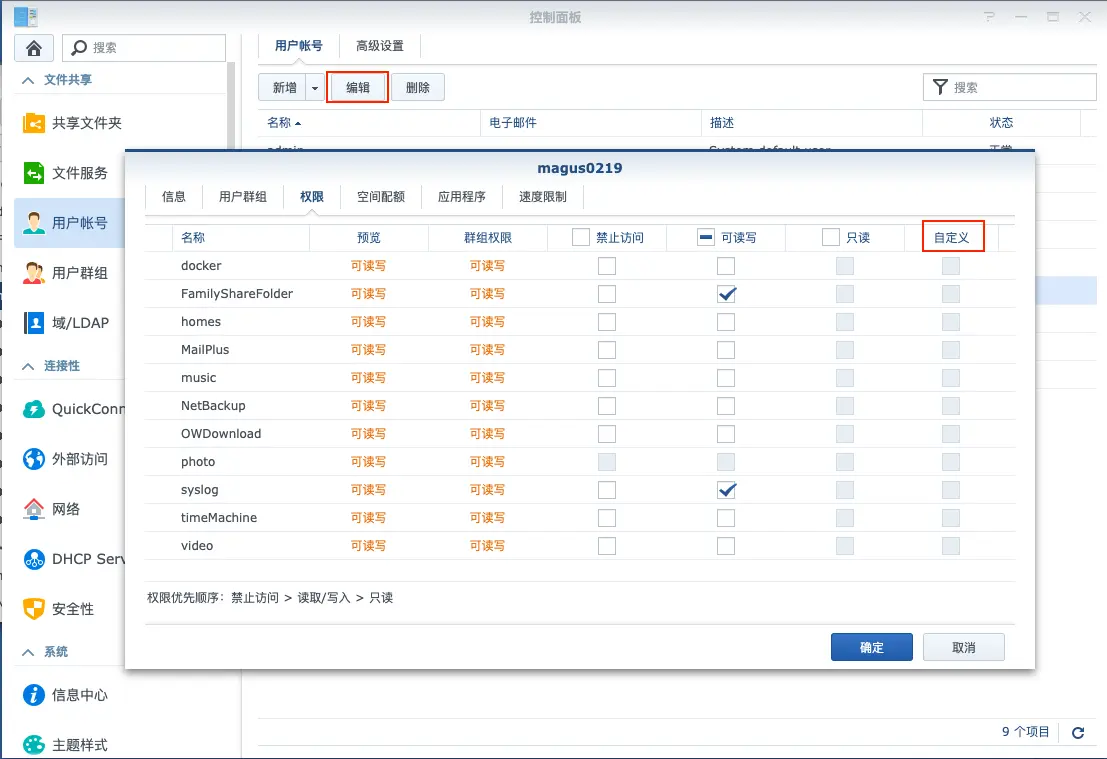Collapse 连接性 sidebar section
The height and width of the screenshot is (759, 1107).
(x=28, y=366)
